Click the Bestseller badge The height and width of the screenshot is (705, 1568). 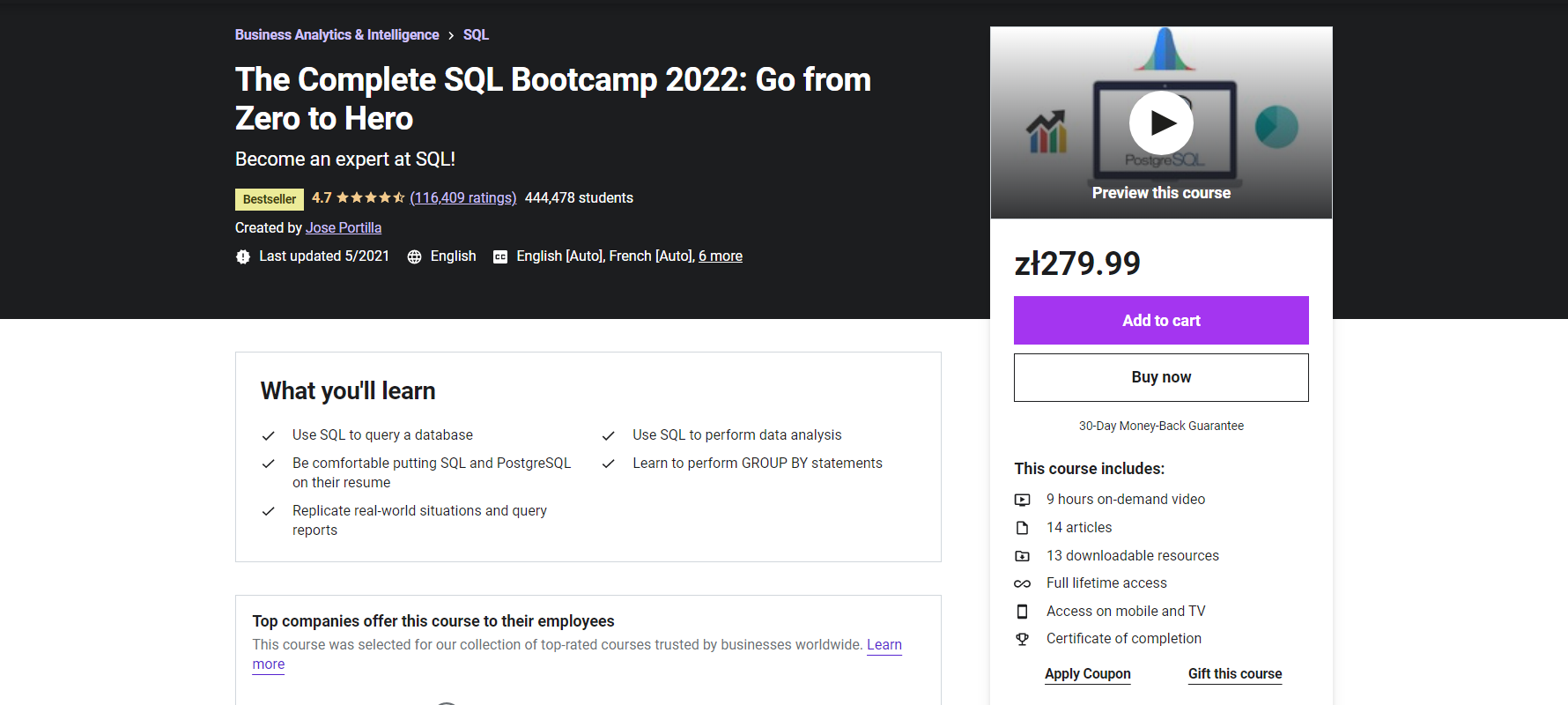pyautogui.click(x=270, y=199)
